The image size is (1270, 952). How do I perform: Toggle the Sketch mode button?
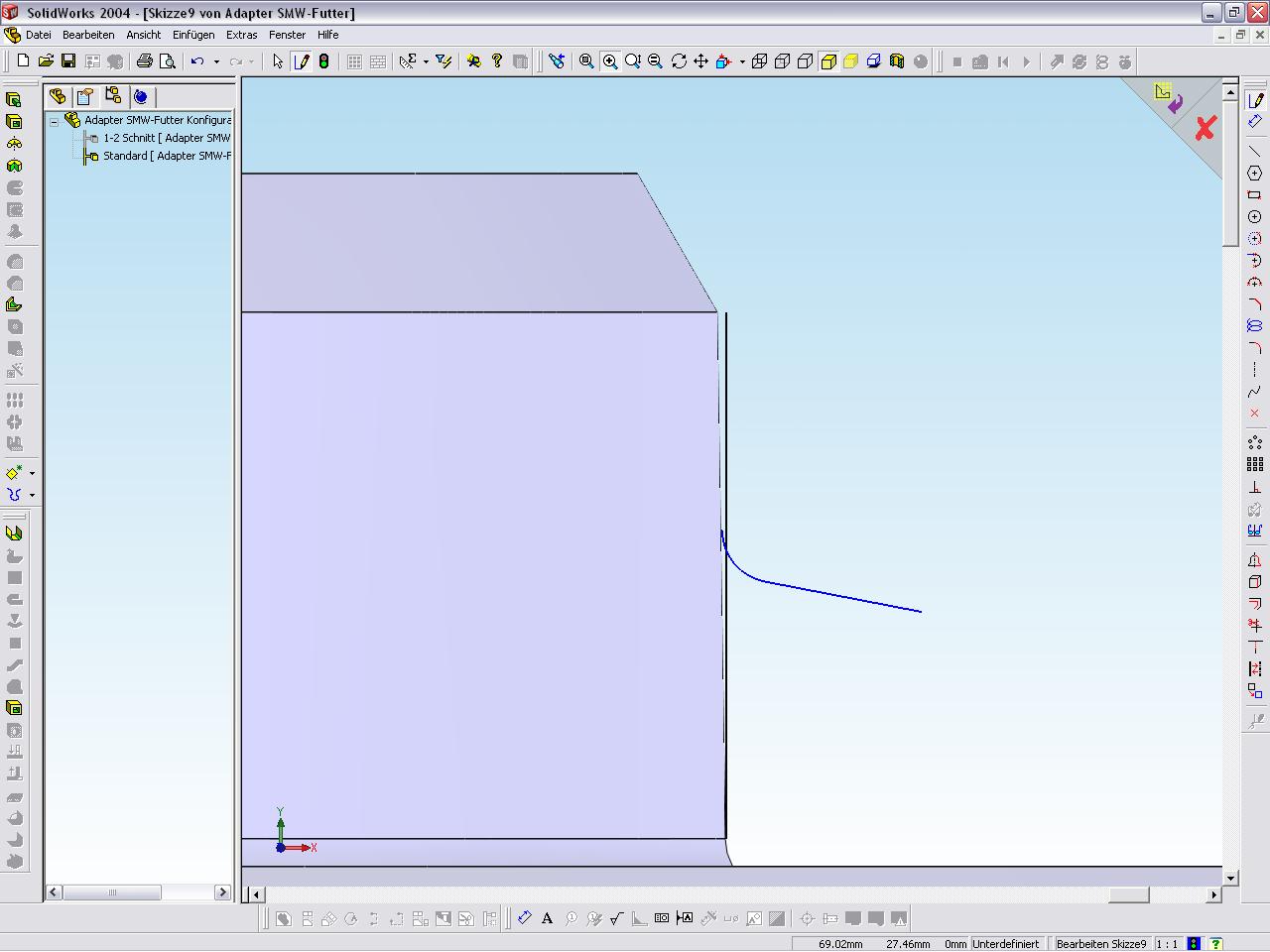click(x=302, y=61)
